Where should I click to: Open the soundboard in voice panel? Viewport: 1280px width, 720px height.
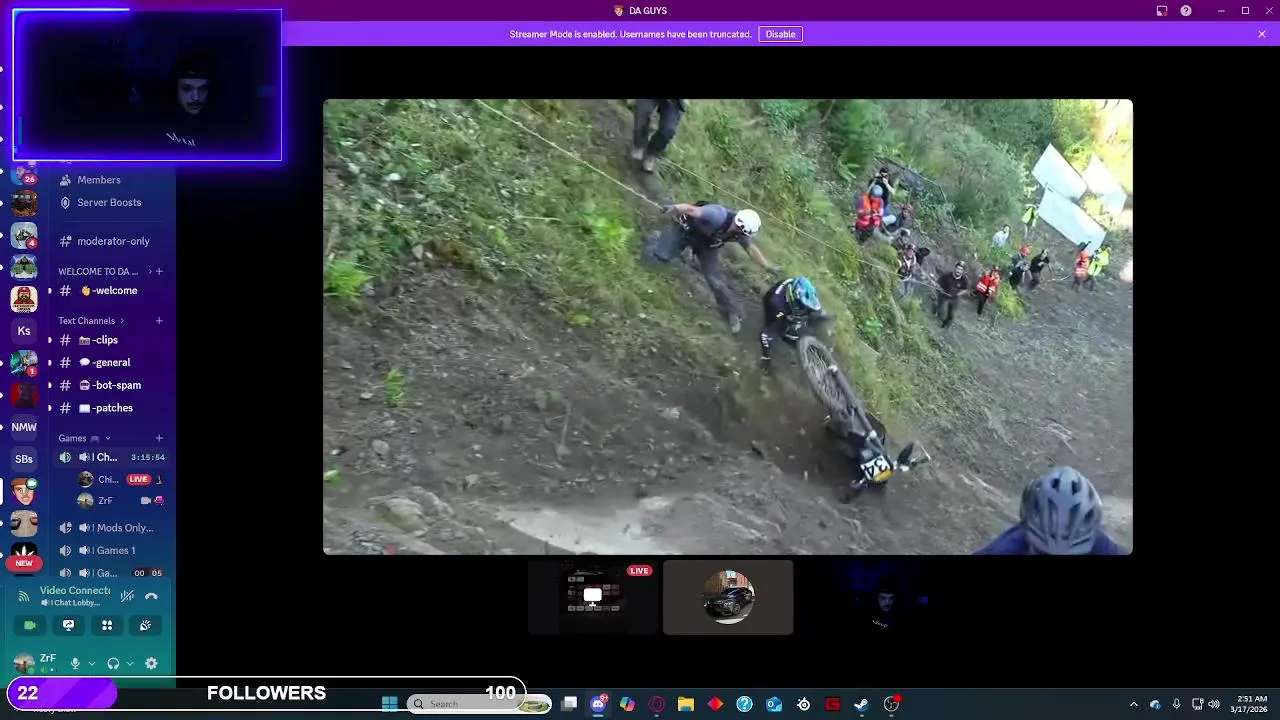145,625
